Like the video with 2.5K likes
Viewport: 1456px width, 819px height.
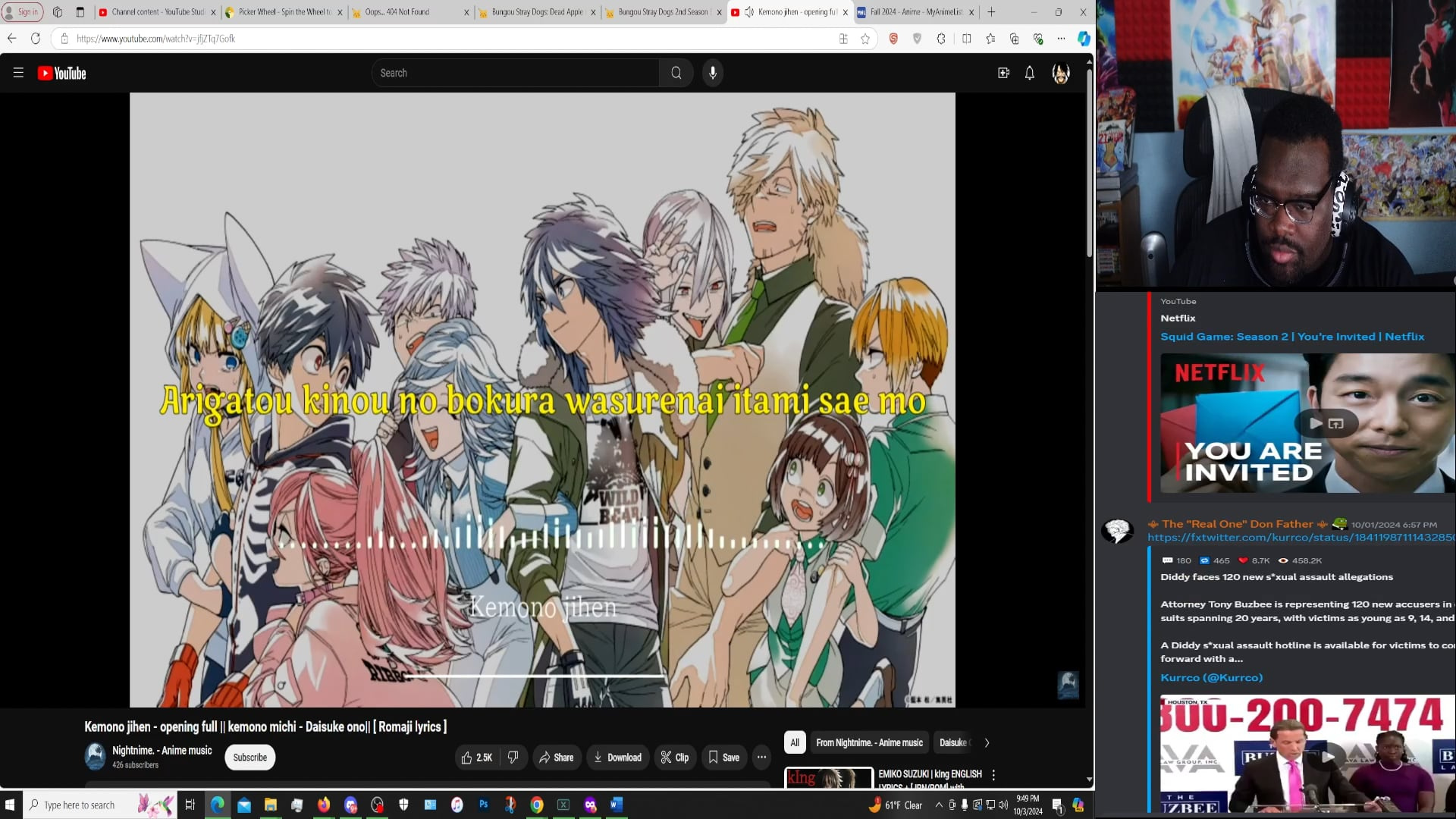477,757
